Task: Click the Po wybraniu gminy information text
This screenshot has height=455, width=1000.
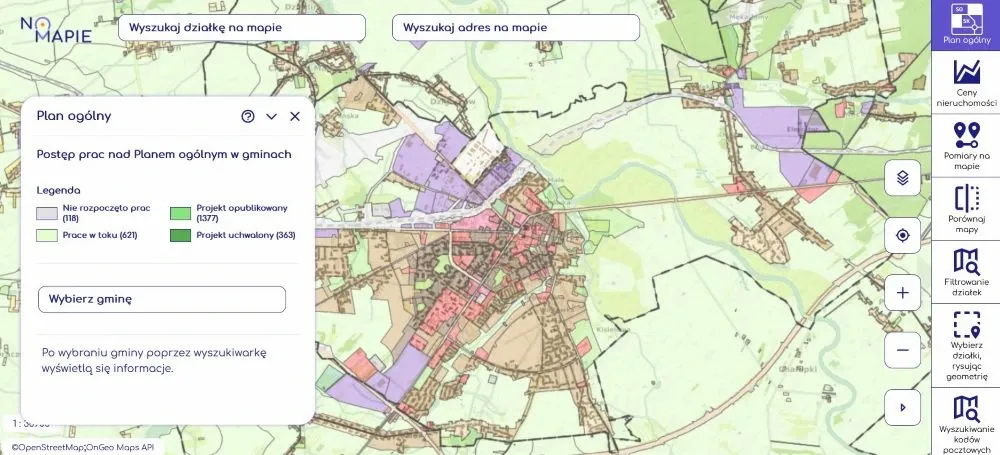Action: point(154,361)
